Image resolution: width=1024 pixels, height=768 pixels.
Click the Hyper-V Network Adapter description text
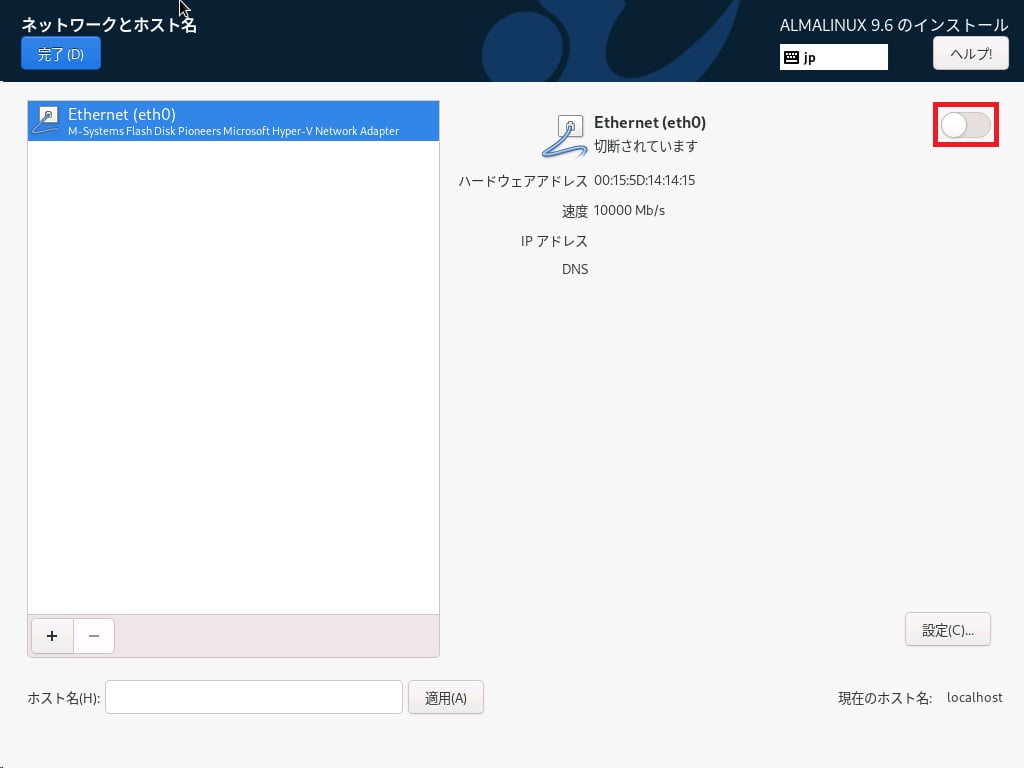(233, 131)
